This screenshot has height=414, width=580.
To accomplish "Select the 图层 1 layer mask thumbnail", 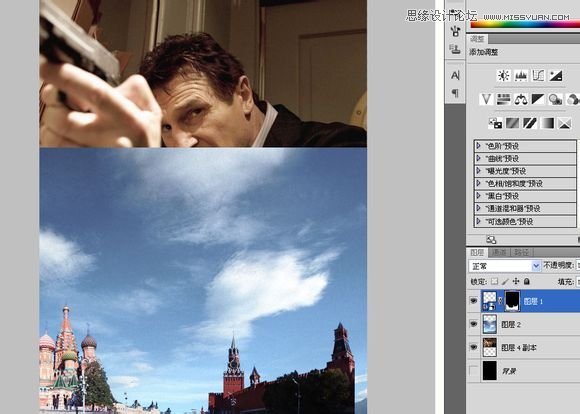I will [x=513, y=301].
